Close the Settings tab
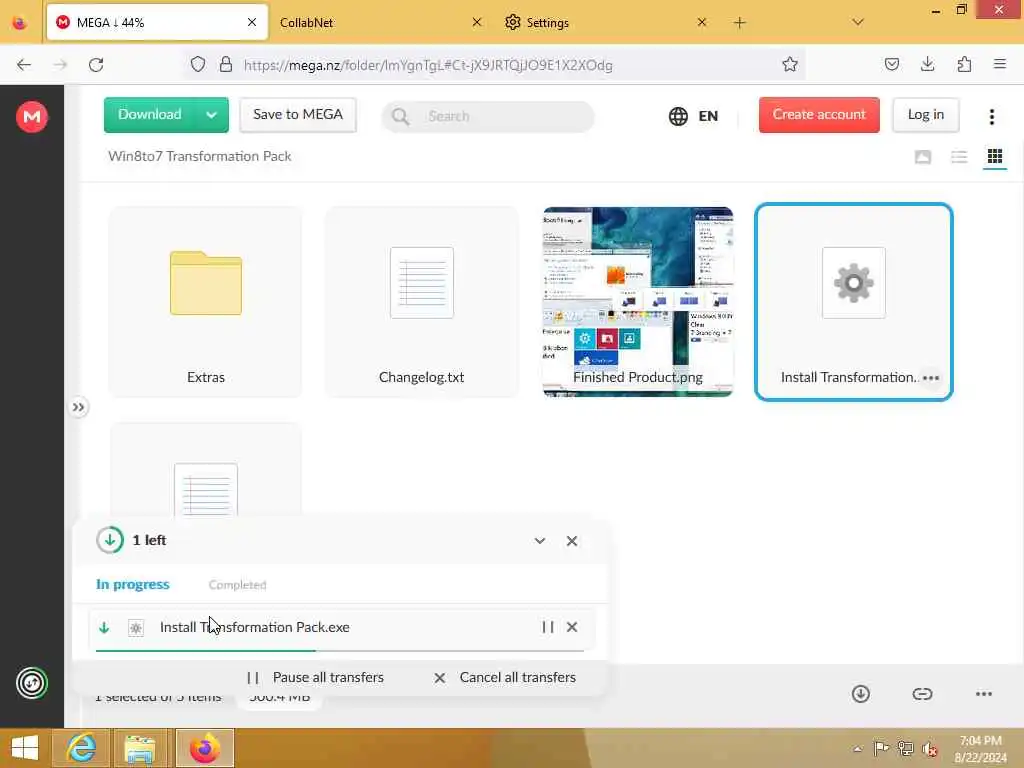Viewport: 1024px width, 768px height. pyautogui.click(x=701, y=22)
